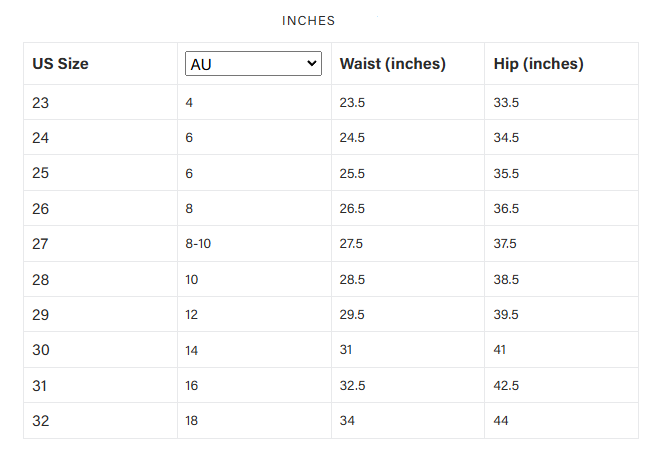
Task: Click the AU size 14 cell
Action: (192, 350)
